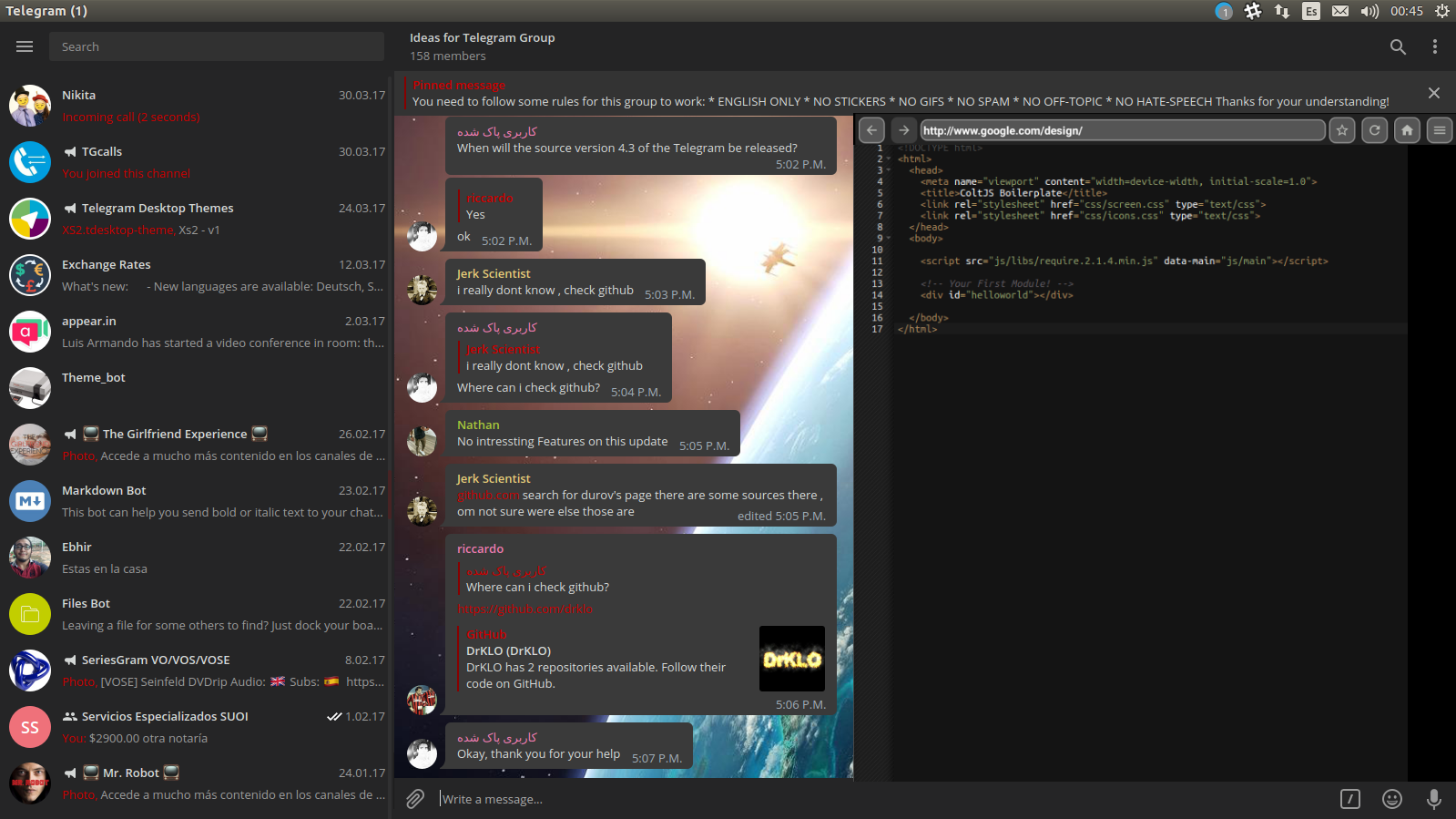The height and width of the screenshot is (819, 1456).
Task: Collapse the body tag fold arrow
Action: pyautogui.click(x=890, y=239)
